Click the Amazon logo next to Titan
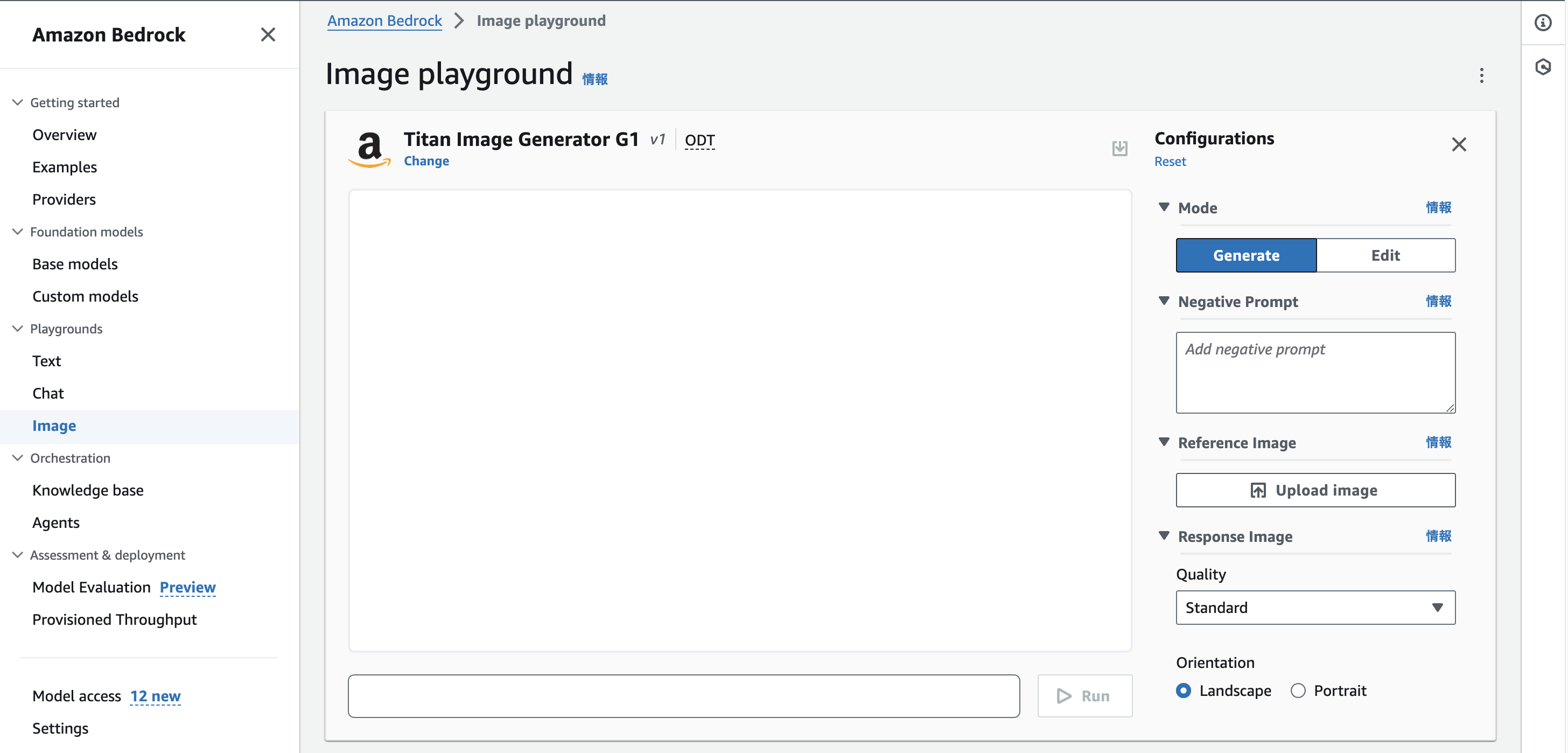Viewport: 1568px width, 753px height. coord(369,149)
